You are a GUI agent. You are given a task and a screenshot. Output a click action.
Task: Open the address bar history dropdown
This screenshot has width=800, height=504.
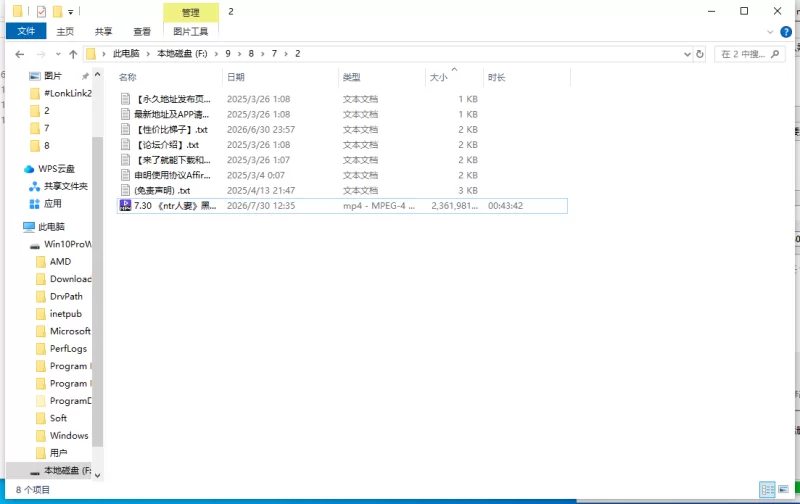(x=687, y=54)
